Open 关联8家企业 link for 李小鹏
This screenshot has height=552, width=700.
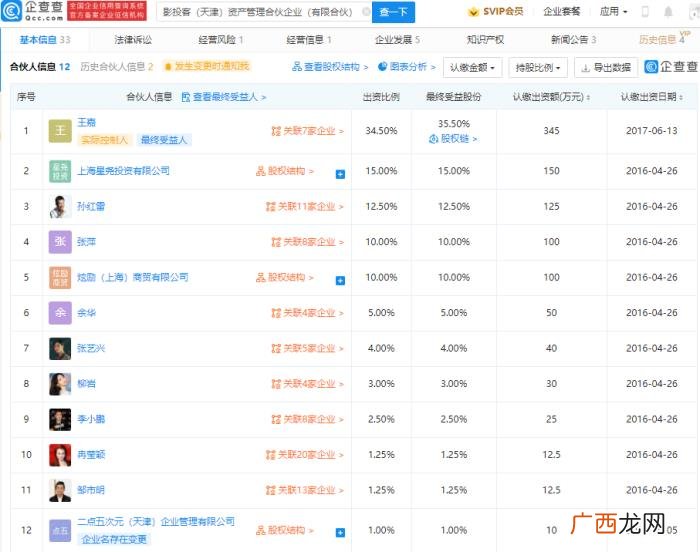tap(308, 419)
